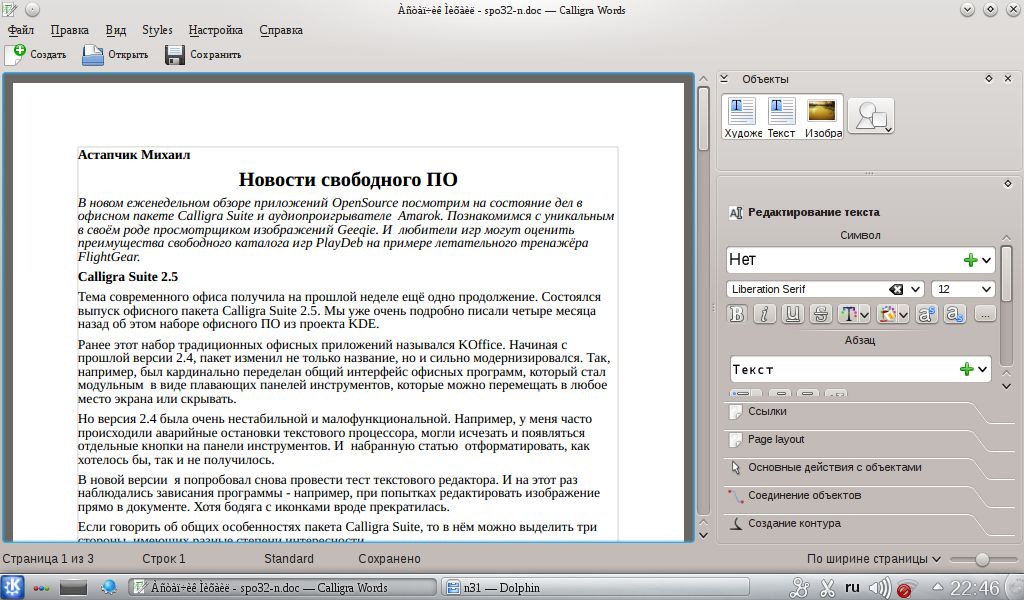Expand the Текст paragraph style dropdown

coord(982,370)
